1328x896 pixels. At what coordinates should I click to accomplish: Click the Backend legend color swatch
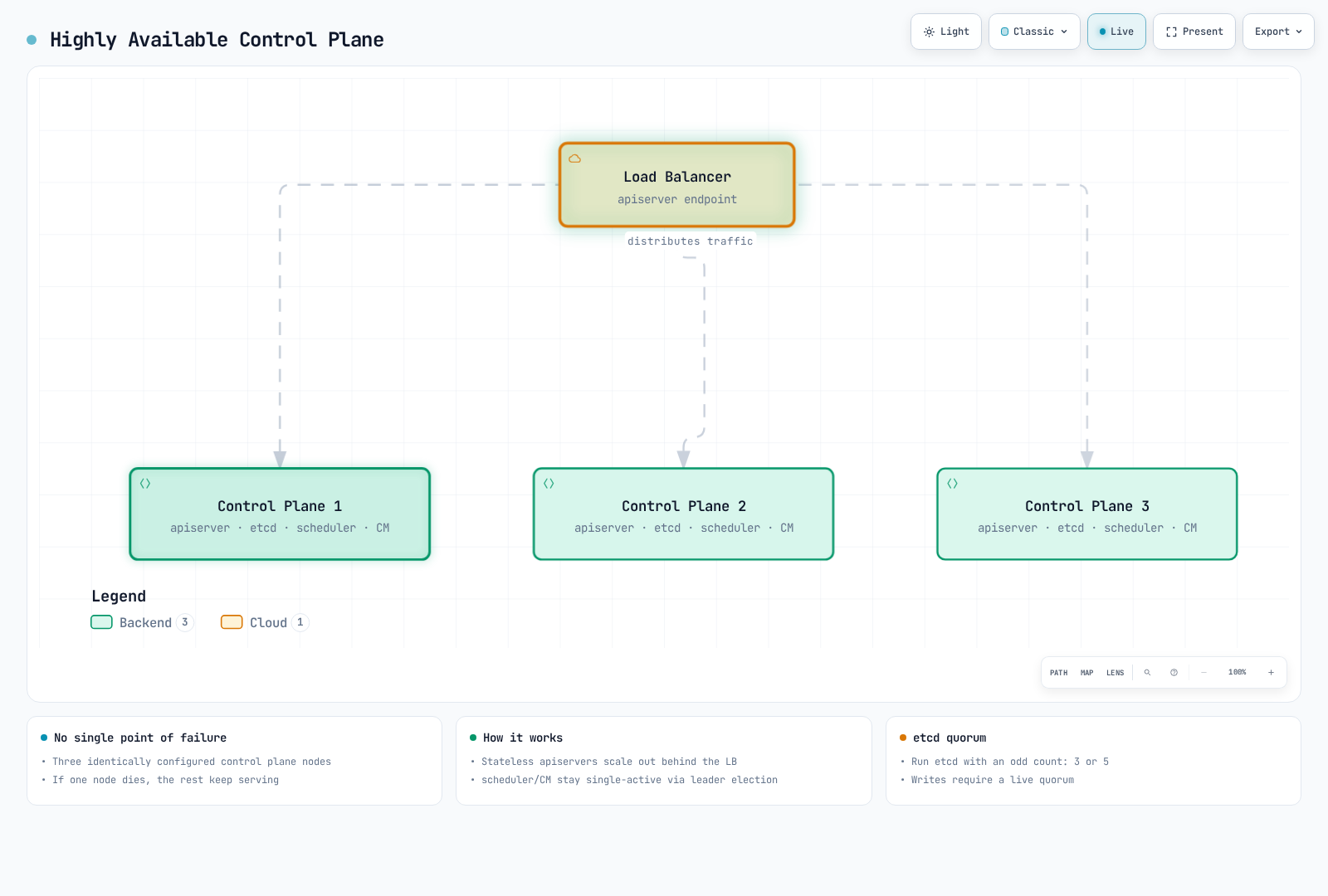[101, 622]
